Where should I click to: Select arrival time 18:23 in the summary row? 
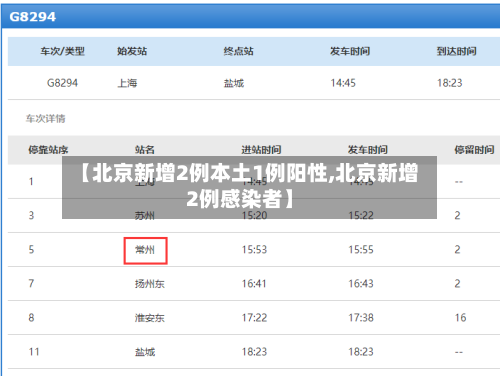[450, 83]
